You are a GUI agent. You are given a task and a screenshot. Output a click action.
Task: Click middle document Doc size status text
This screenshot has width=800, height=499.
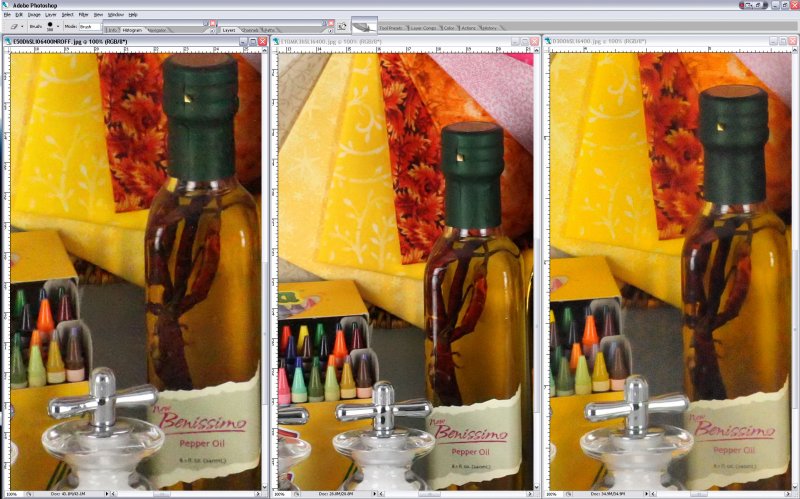[x=336, y=494]
